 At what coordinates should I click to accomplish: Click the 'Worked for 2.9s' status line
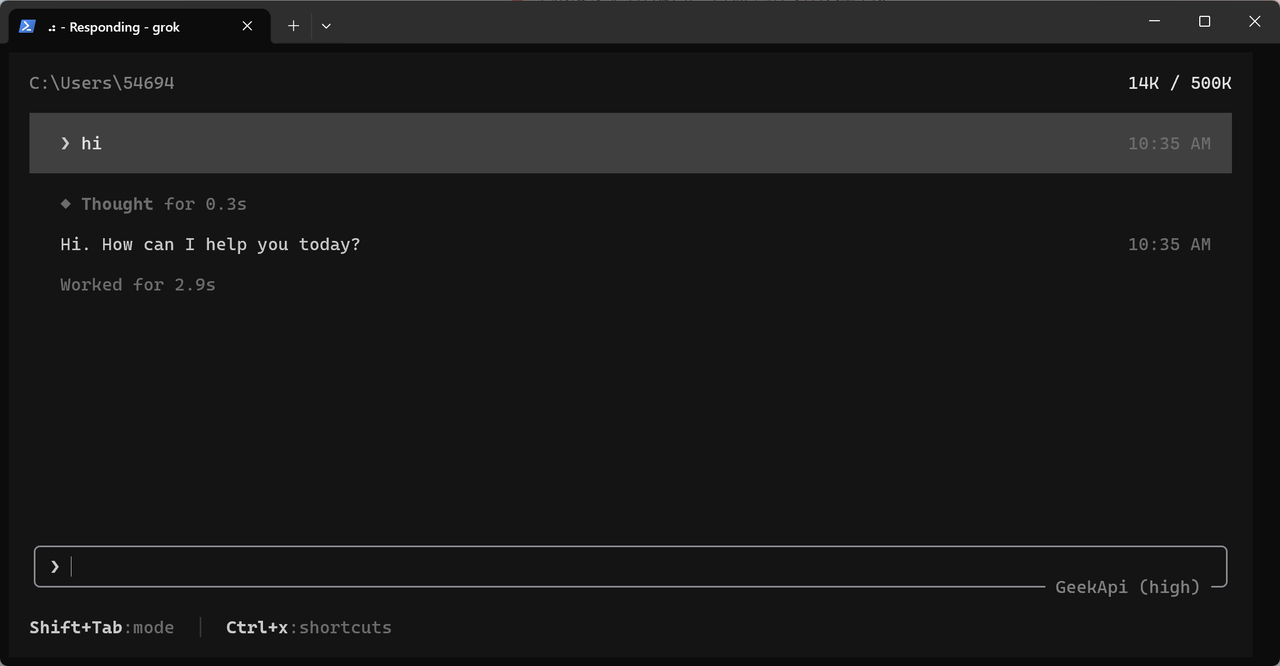(138, 285)
